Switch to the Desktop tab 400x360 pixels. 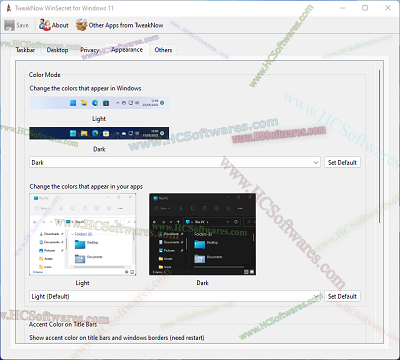[x=57, y=50]
